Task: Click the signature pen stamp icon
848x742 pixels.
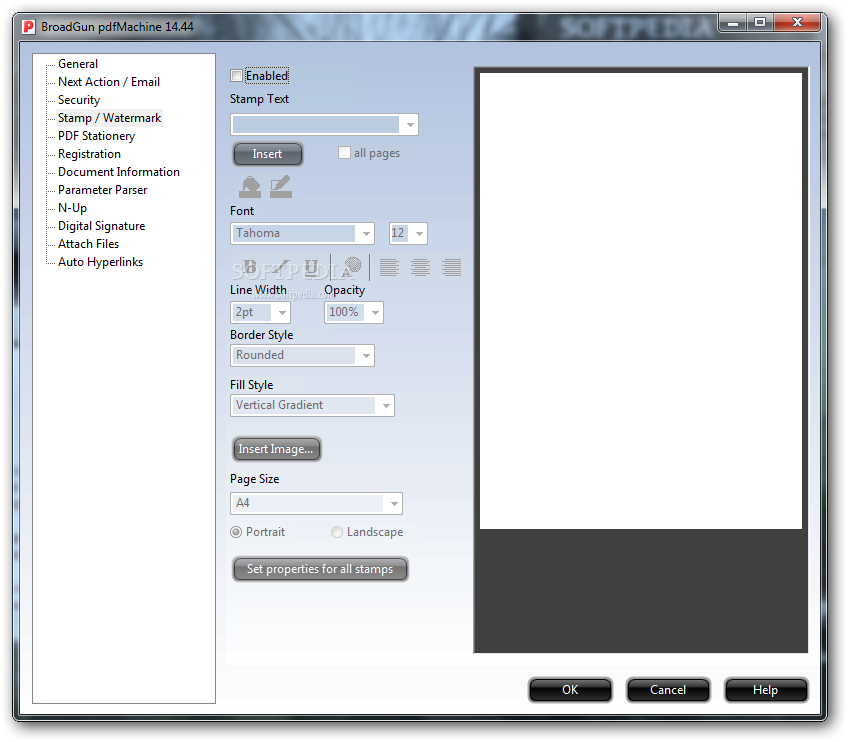Action: click(281, 187)
